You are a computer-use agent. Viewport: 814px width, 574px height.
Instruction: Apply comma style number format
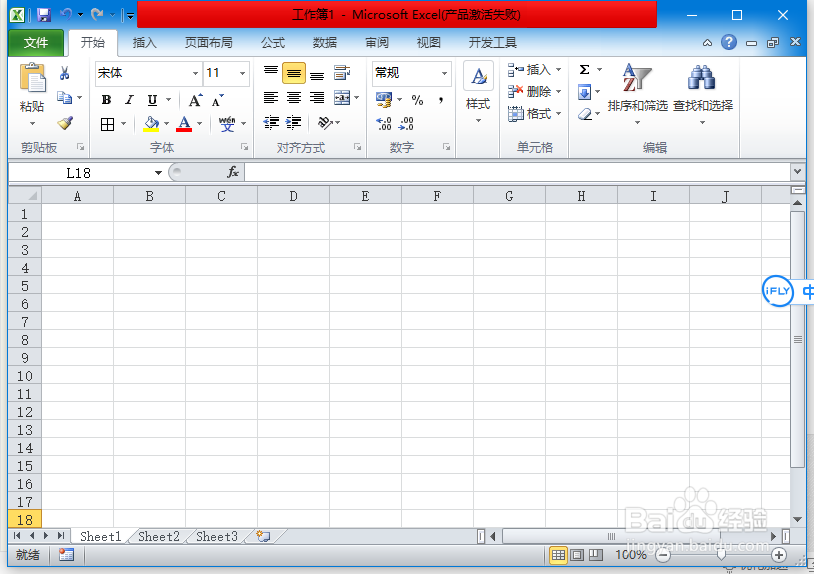tap(441, 100)
